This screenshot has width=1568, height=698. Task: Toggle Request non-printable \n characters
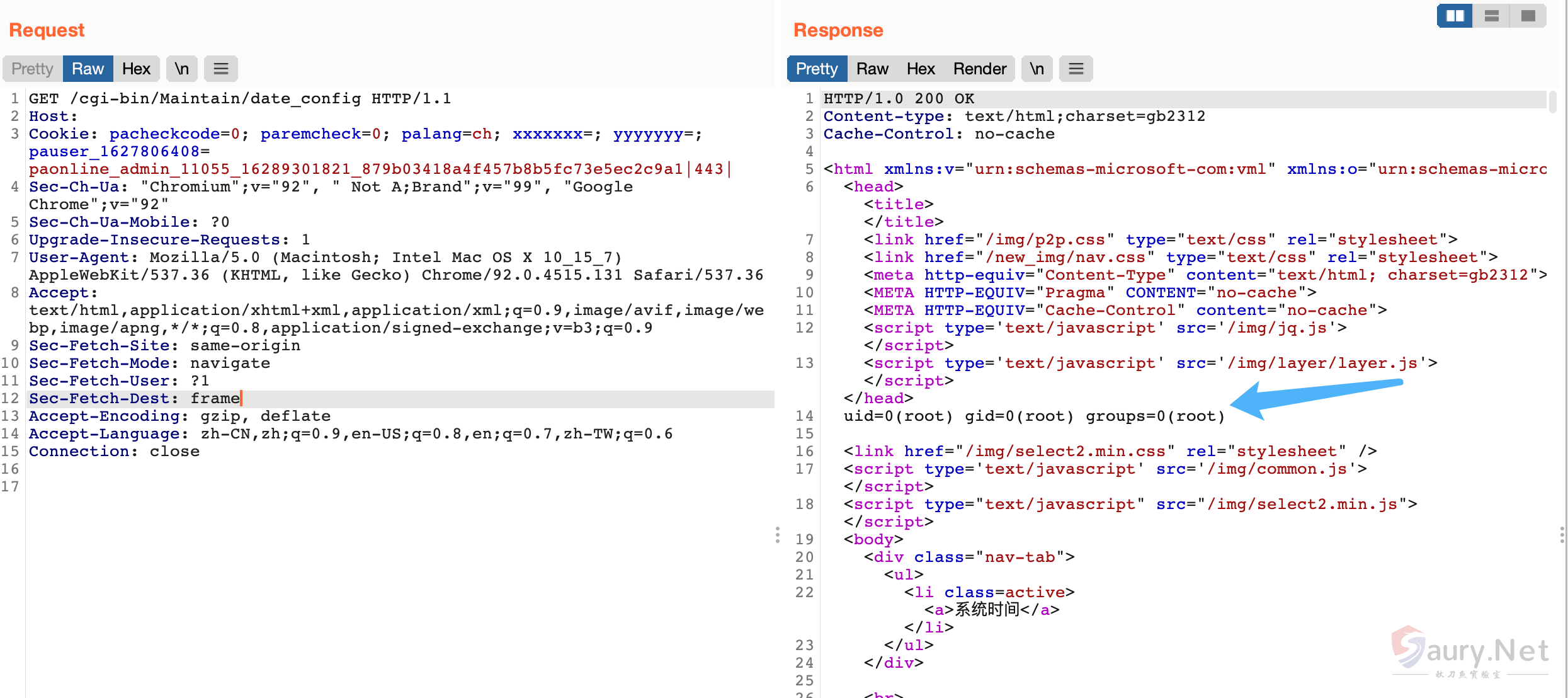click(181, 69)
